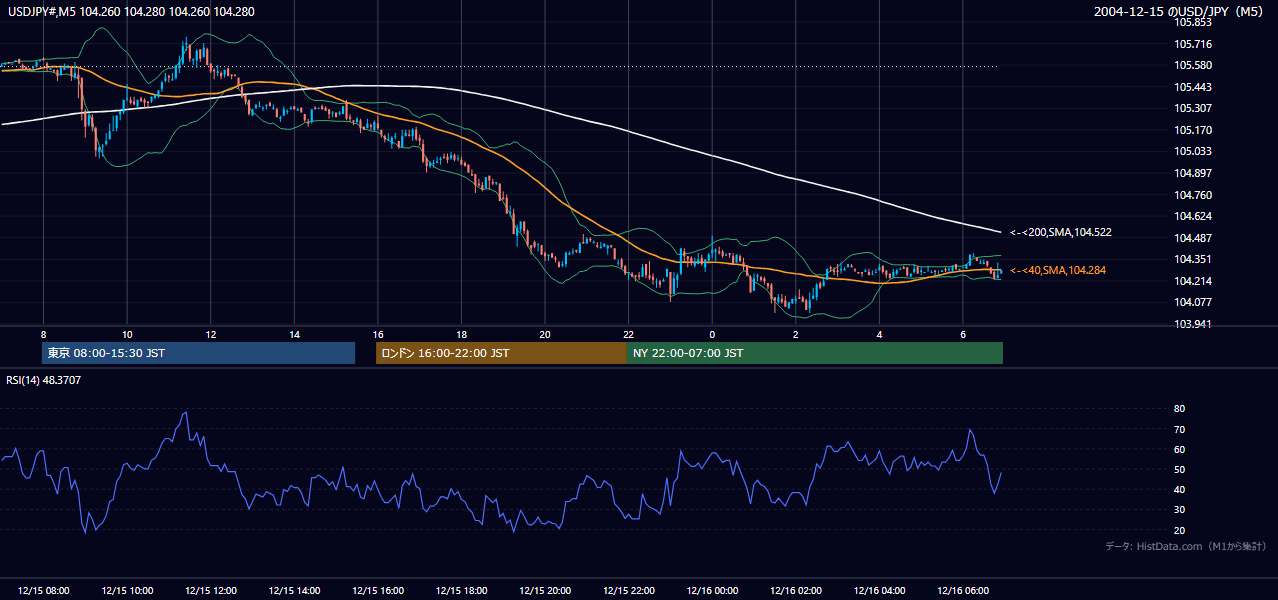Click price axis value 104.214
This screenshot has width=1278, height=600.
1194,281
